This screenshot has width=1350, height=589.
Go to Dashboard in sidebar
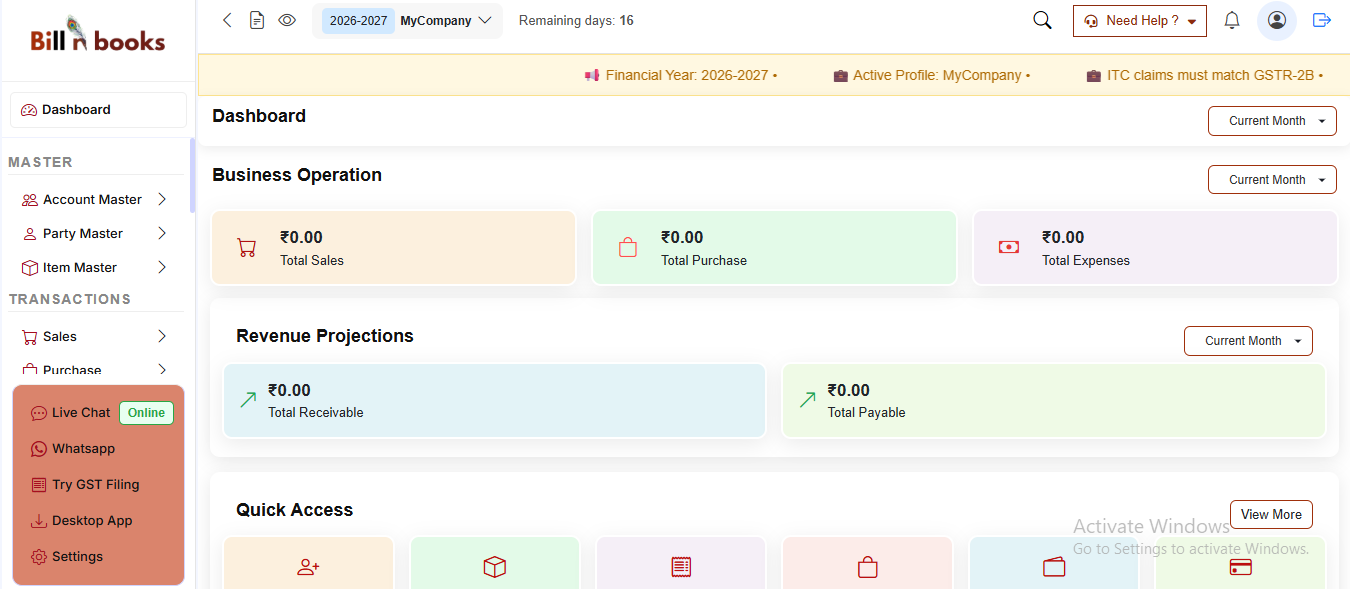98,110
